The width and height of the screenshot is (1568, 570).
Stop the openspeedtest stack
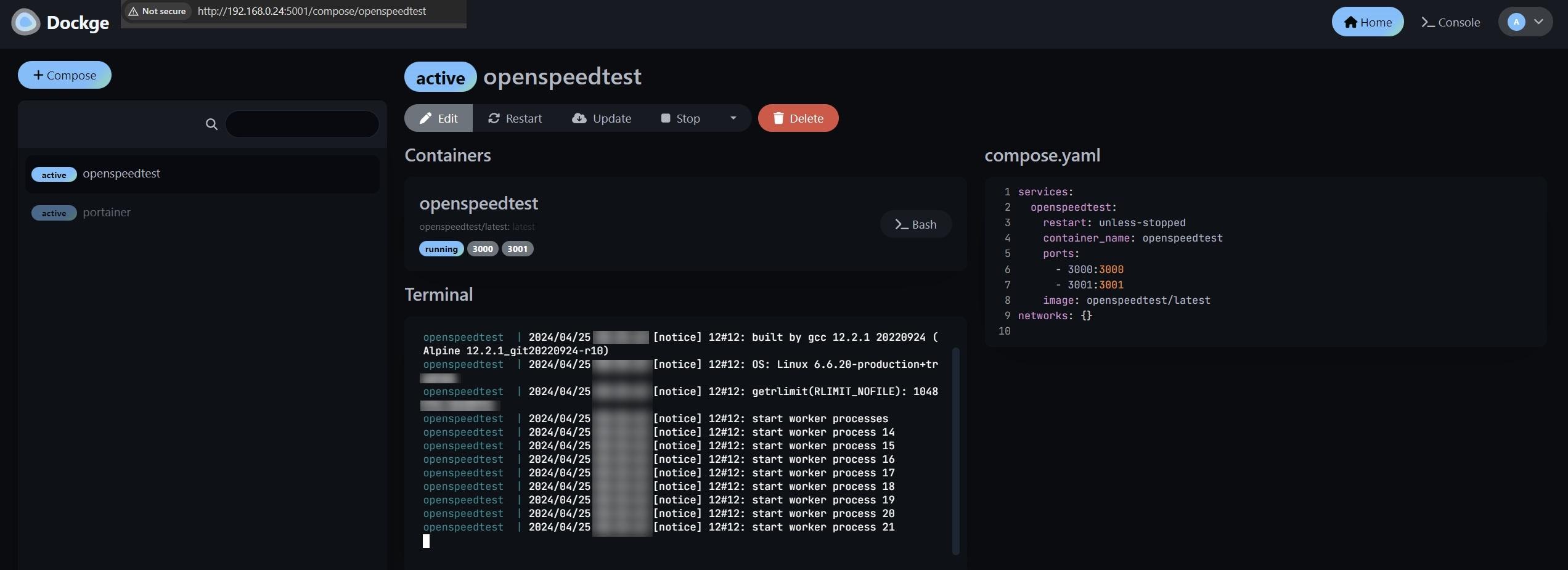point(680,118)
